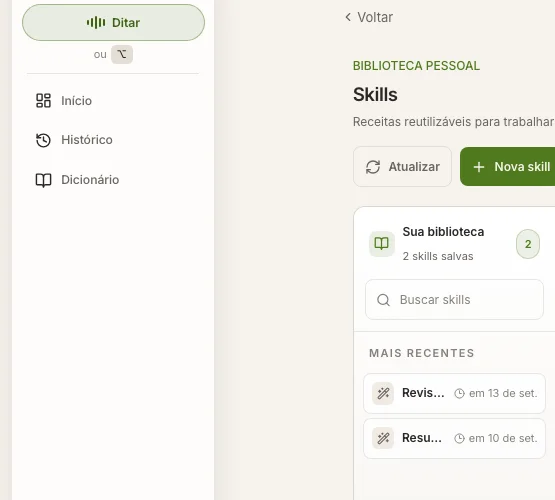
Task: Click the Sua biblioteca title
Action: click(x=443, y=232)
